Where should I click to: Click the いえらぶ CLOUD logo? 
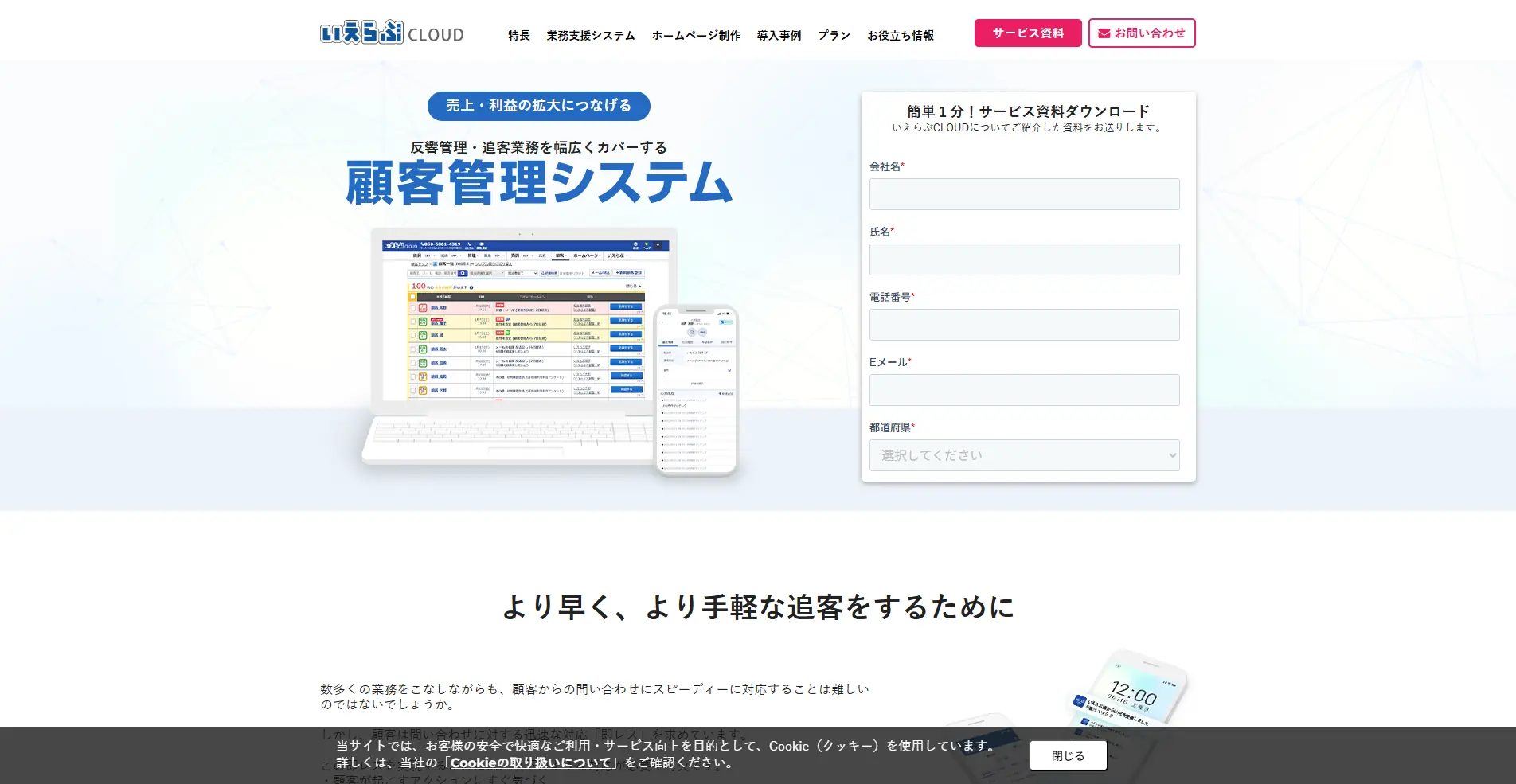392,33
